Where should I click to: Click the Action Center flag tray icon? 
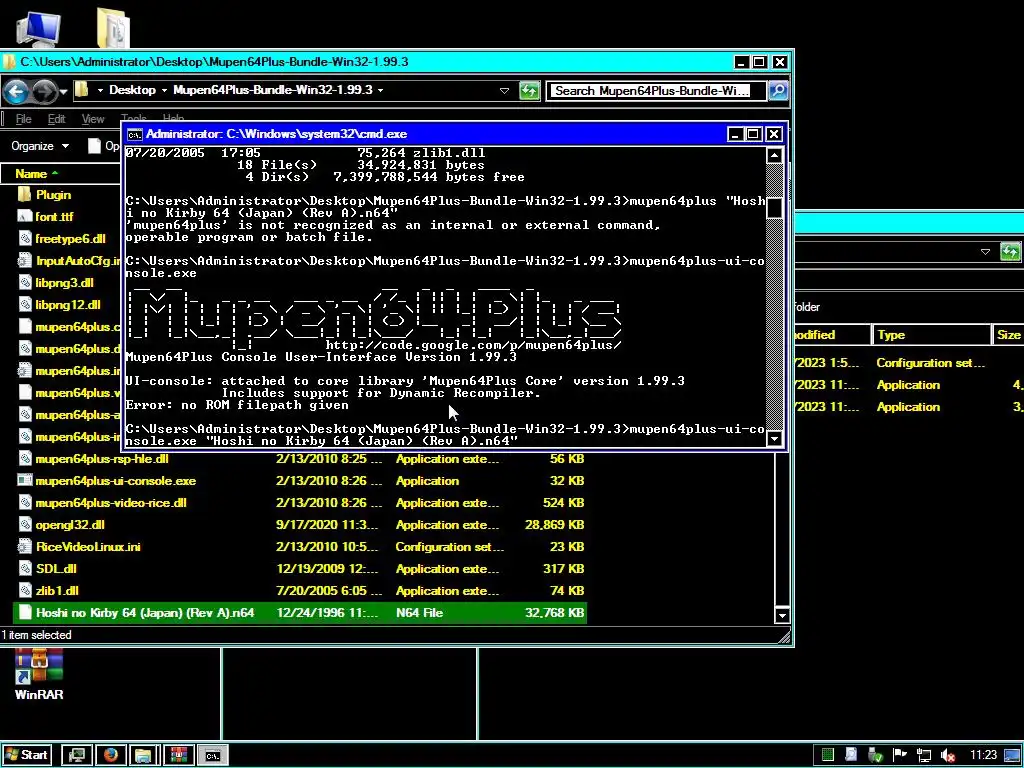(900, 755)
